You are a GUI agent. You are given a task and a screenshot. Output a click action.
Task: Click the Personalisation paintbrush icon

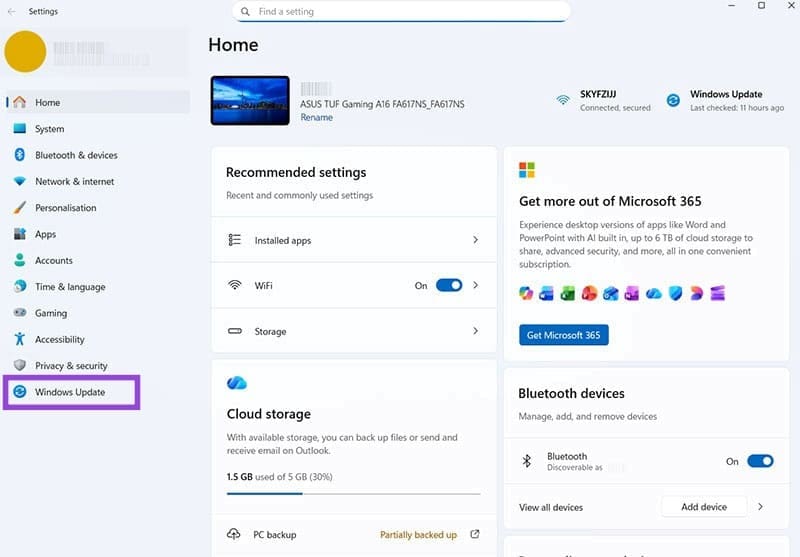[x=19, y=208]
